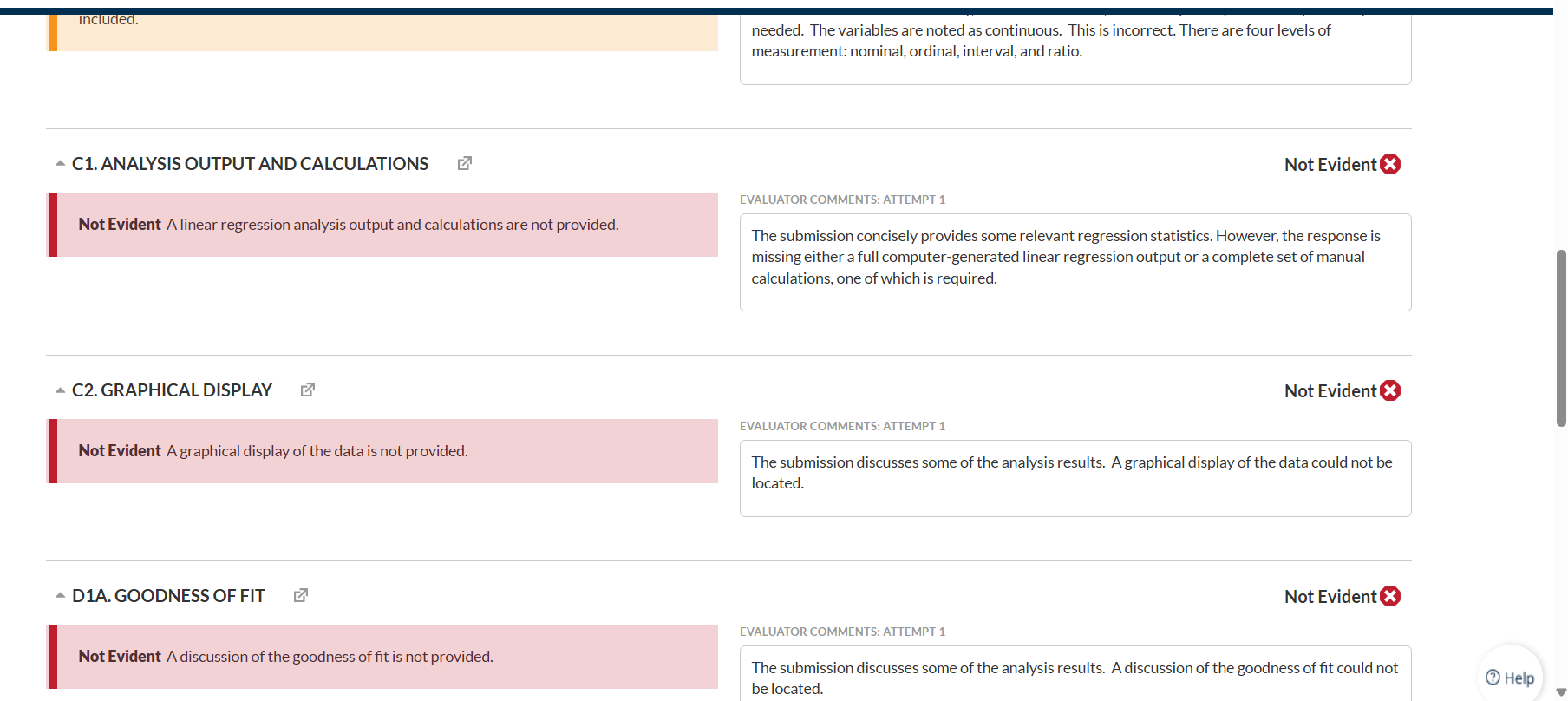The height and width of the screenshot is (701, 1568).
Task: Open the C2 Graphical Display pop-out icon
Action: [x=308, y=390]
